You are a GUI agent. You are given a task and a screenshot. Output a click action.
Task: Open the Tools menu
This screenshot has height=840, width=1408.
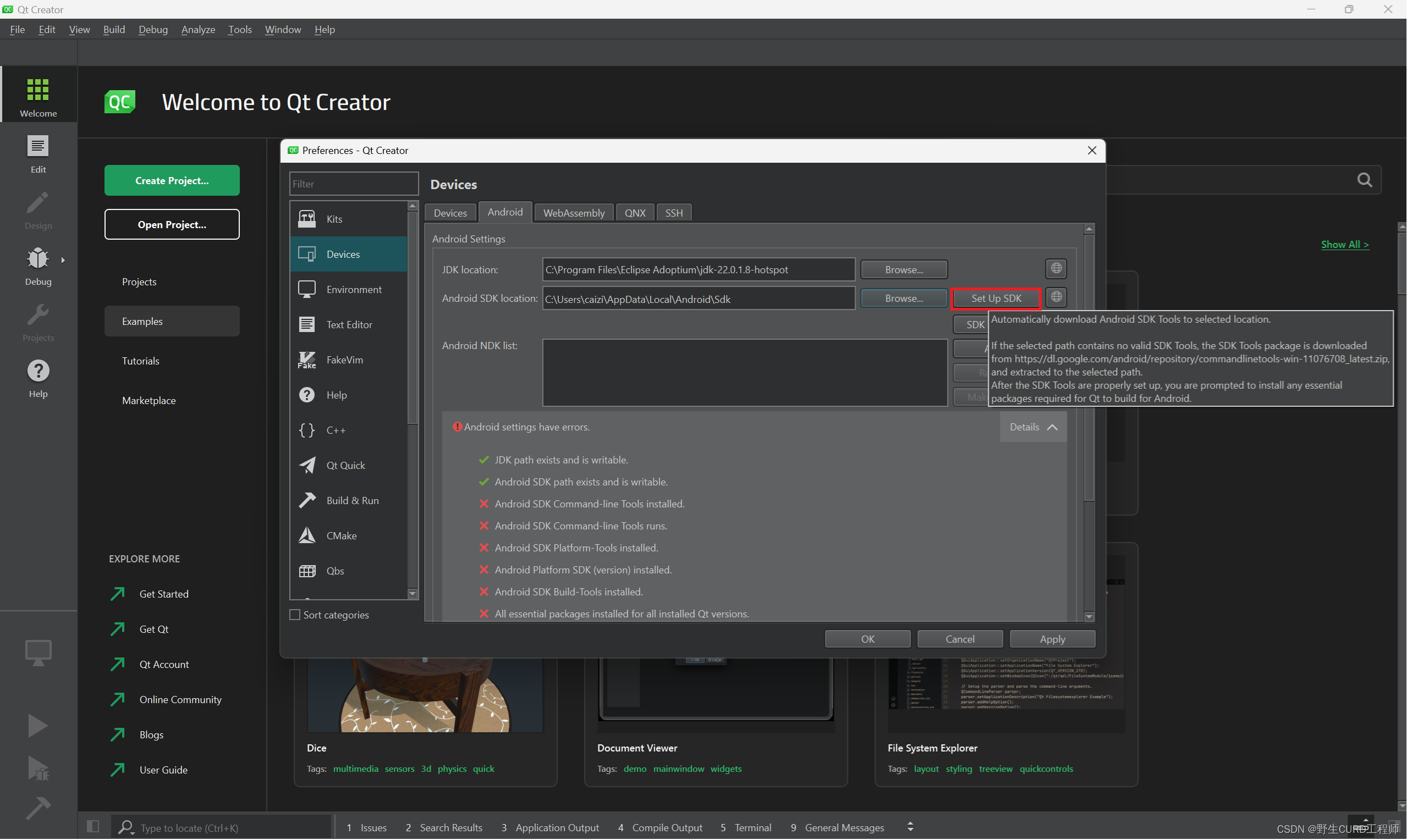click(x=240, y=30)
